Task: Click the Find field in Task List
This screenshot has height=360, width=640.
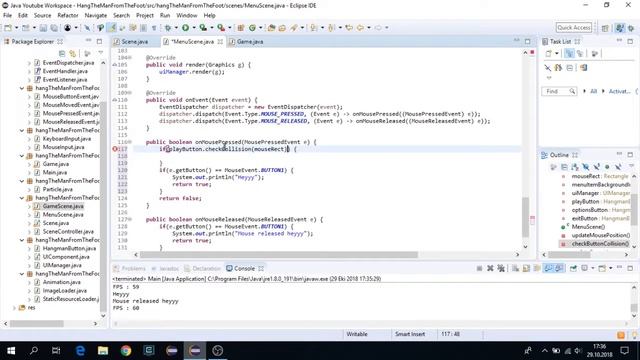Action: pyautogui.click(x=558, y=91)
